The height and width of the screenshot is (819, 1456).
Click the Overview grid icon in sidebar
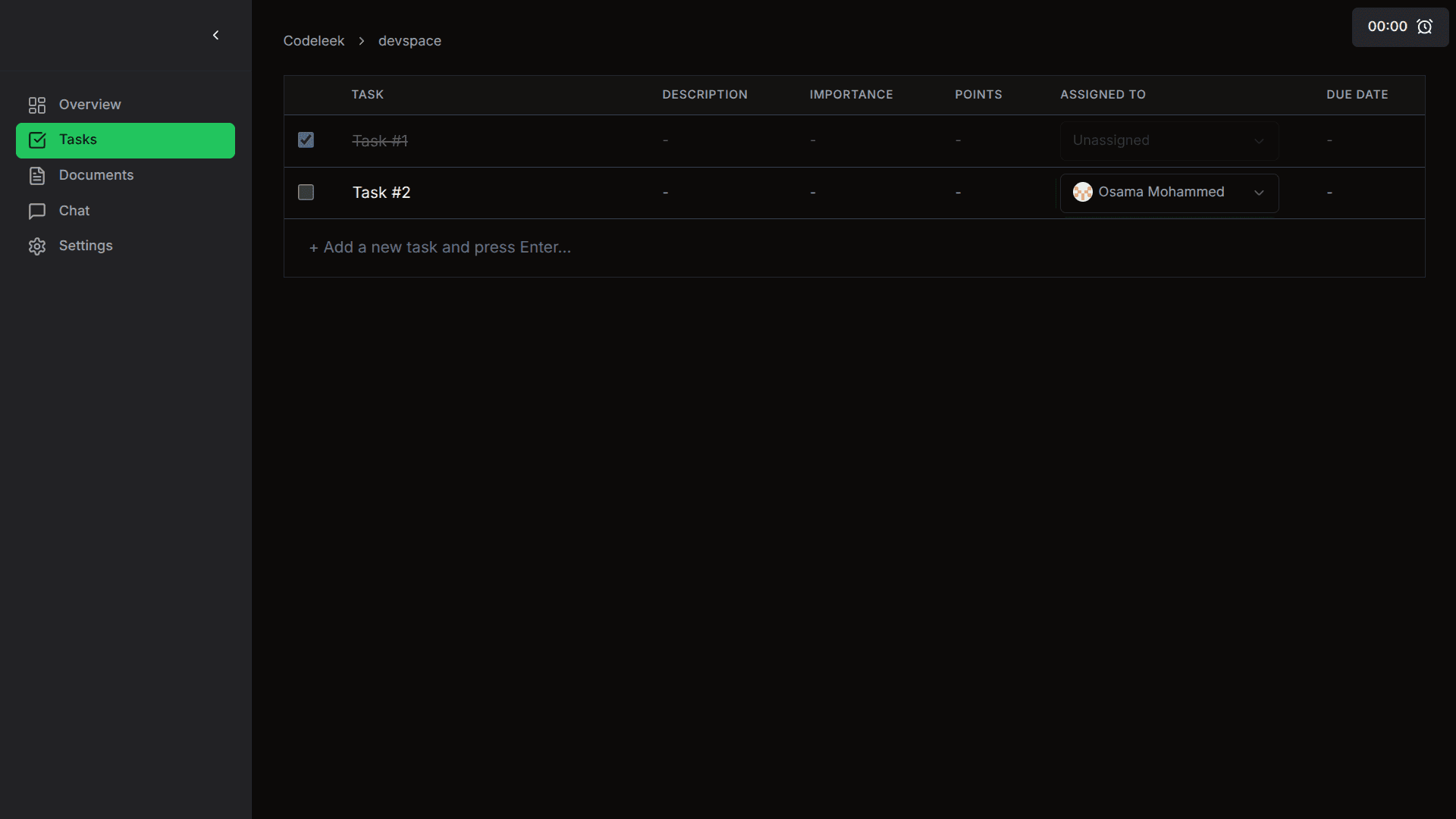36,105
